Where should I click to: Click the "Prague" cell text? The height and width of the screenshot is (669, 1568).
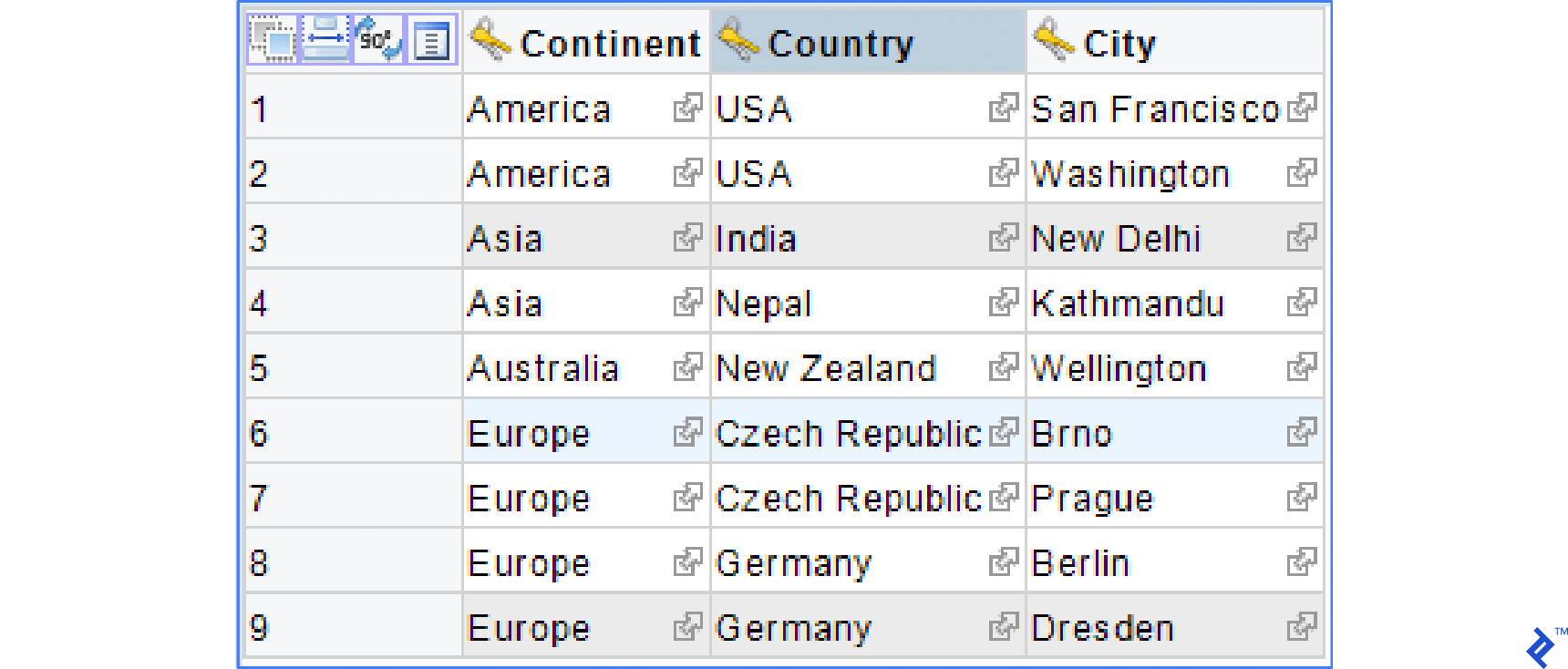pyautogui.click(x=1092, y=499)
